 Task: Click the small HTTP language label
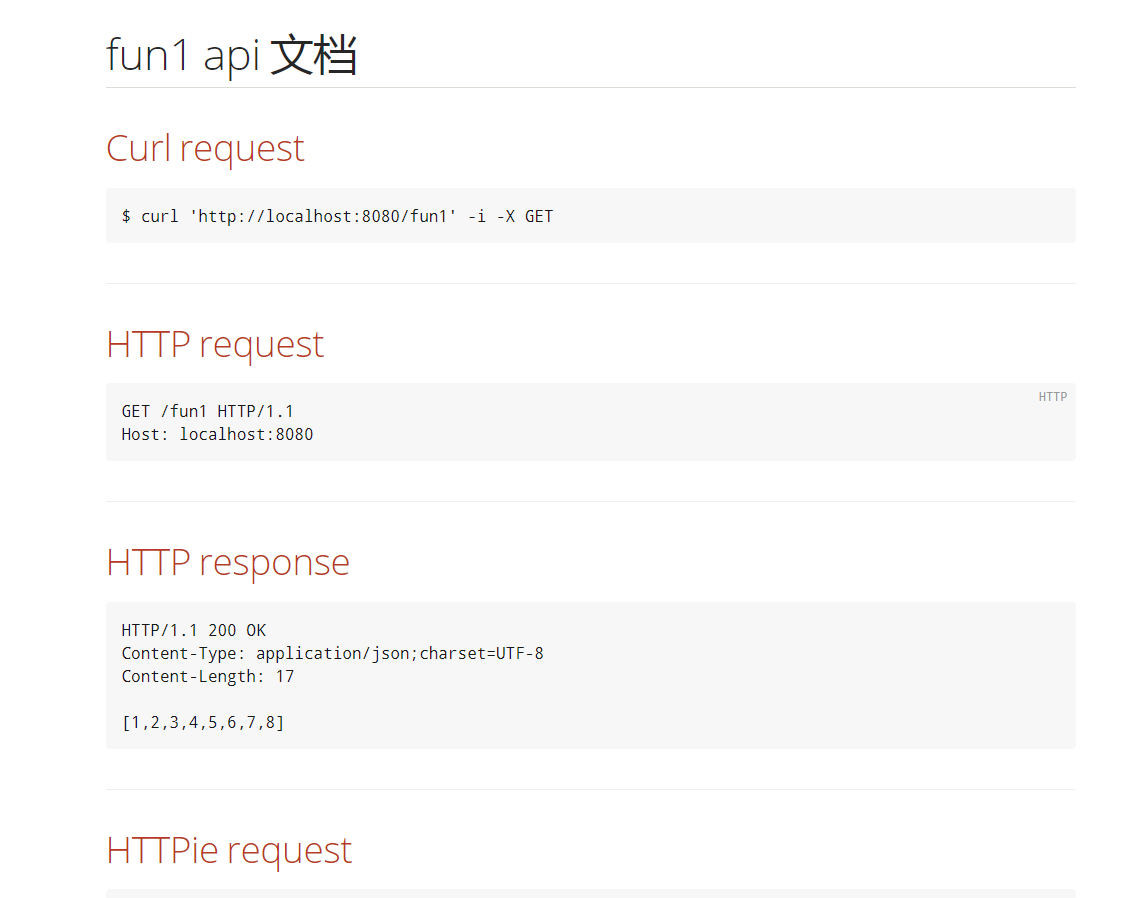1052,397
